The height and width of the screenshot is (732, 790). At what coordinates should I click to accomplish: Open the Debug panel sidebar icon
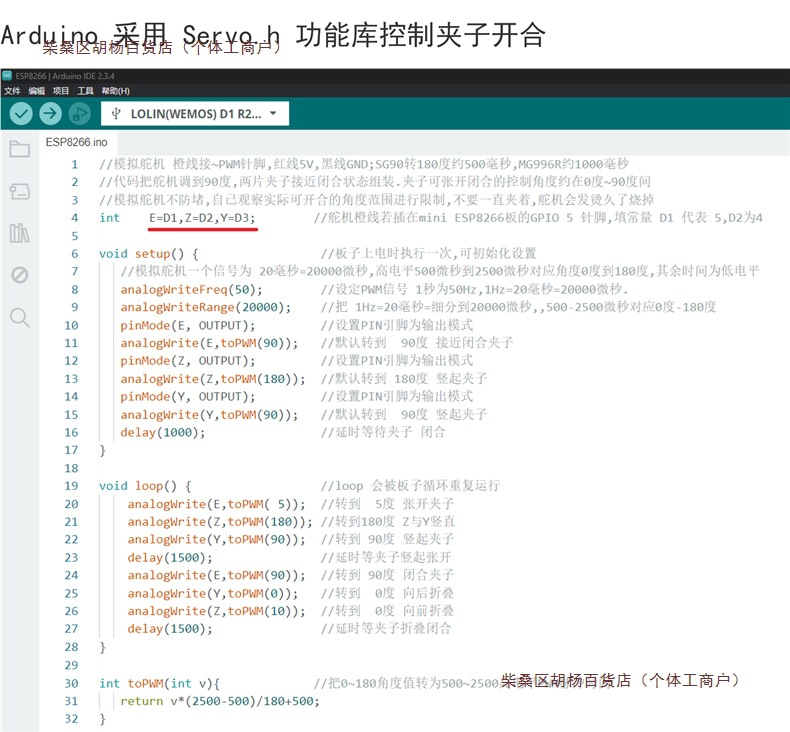[x=20, y=275]
